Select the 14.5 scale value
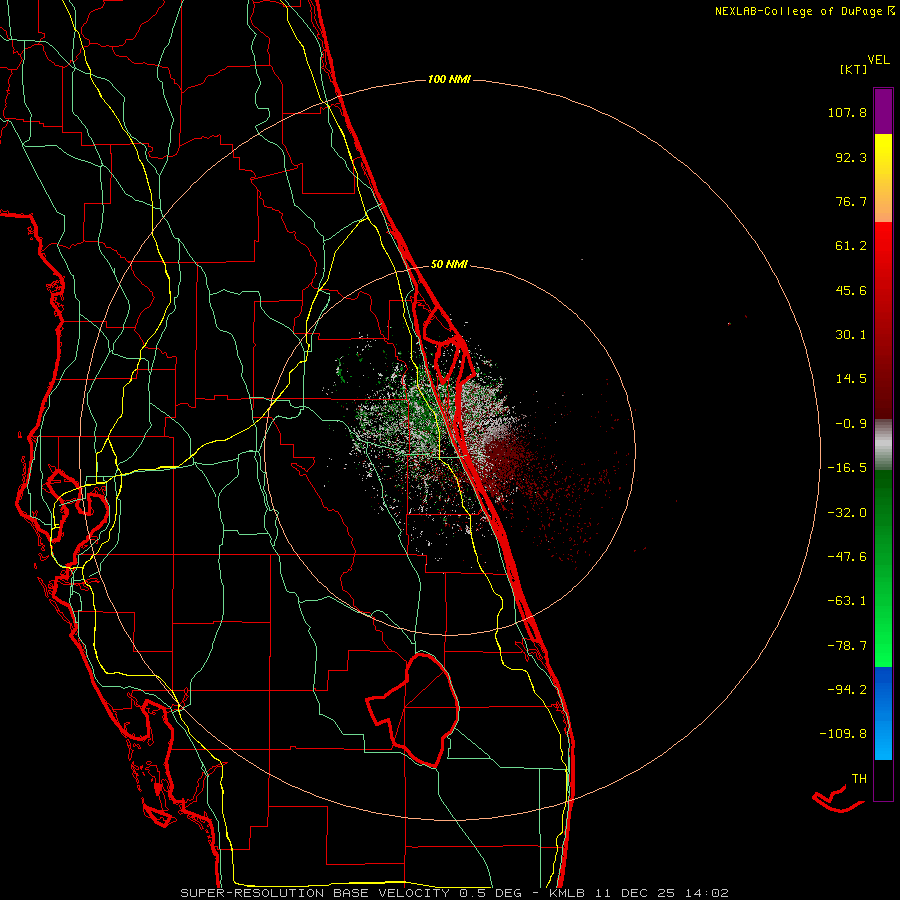The image size is (900, 900). point(851,379)
